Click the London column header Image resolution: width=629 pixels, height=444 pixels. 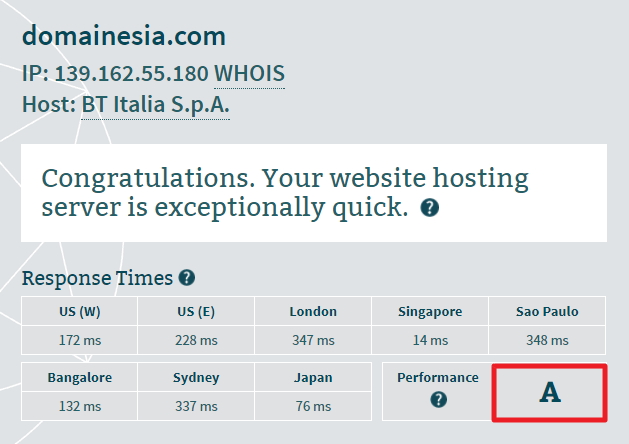coord(313,311)
